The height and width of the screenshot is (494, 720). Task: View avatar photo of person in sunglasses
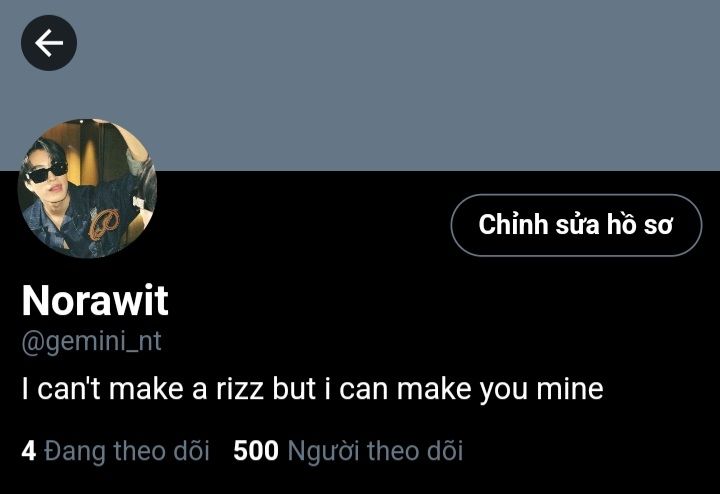(x=87, y=188)
